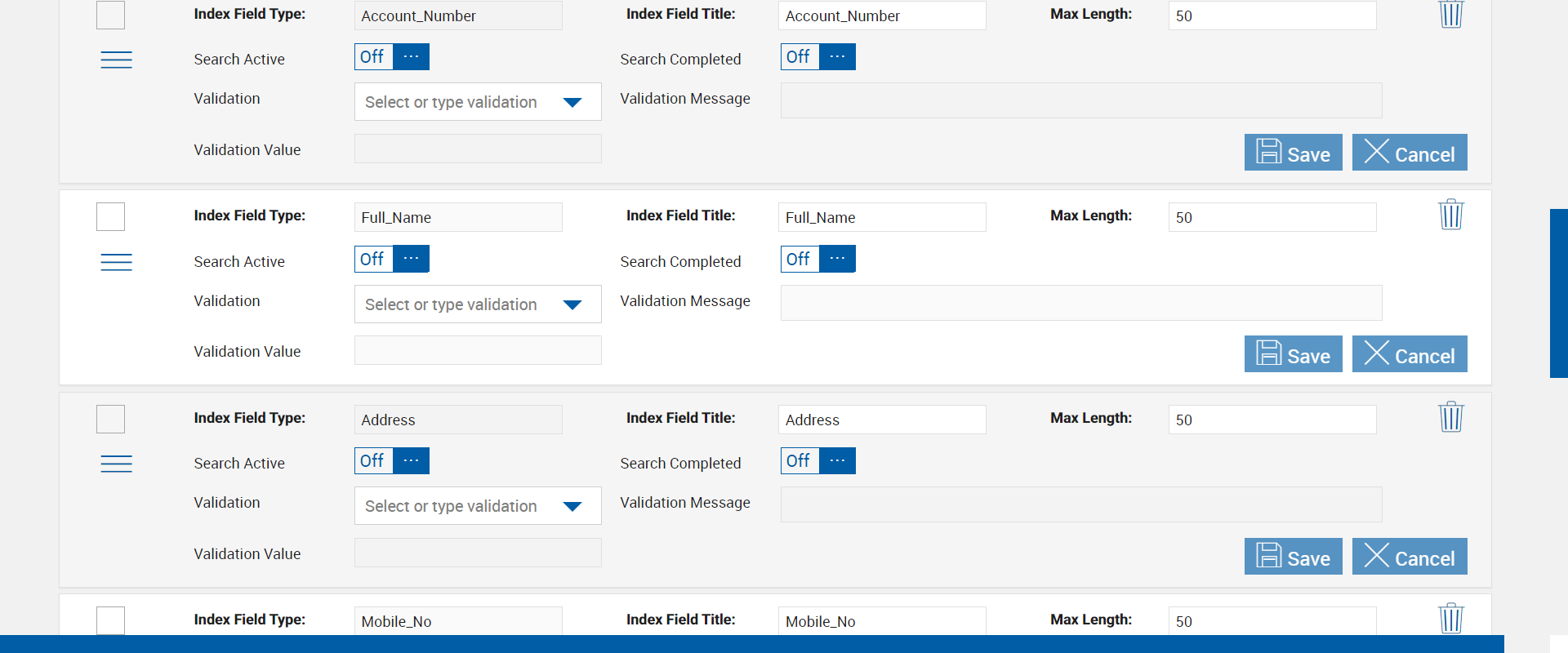Image resolution: width=1568 pixels, height=653 pixels.
Task: Toggle Search Active for Account_Number field
Action: pyautogui.click(x=392, y=57)
